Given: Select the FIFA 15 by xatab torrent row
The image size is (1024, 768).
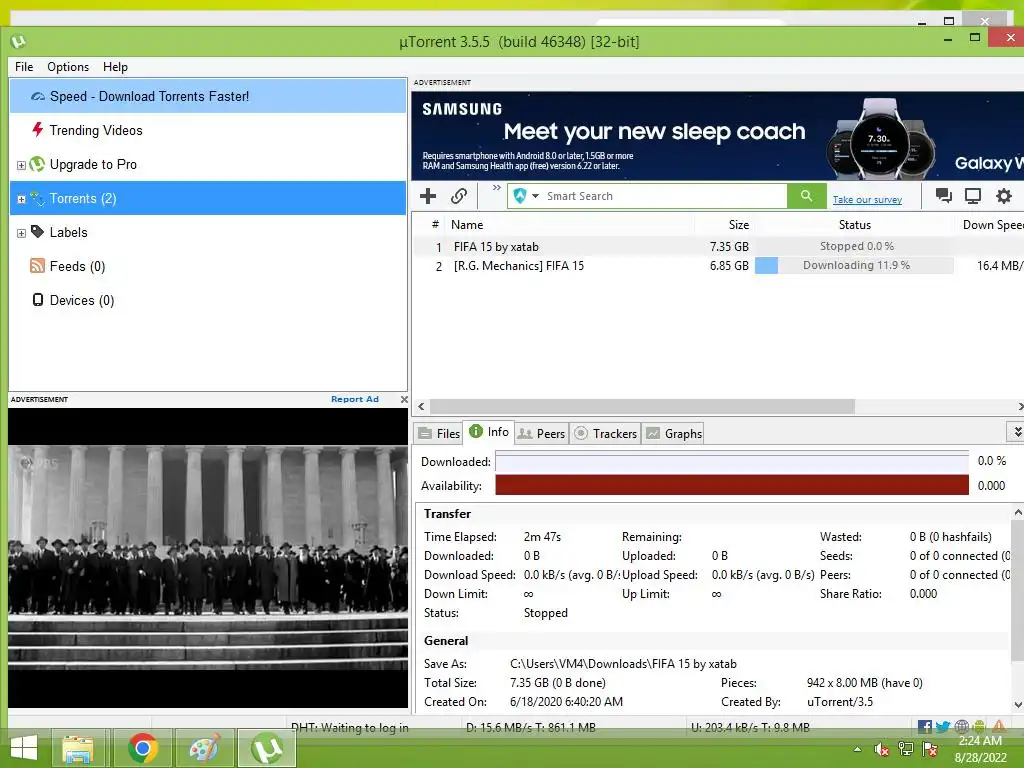Looking at the screenshot, I should coord(718,247).
